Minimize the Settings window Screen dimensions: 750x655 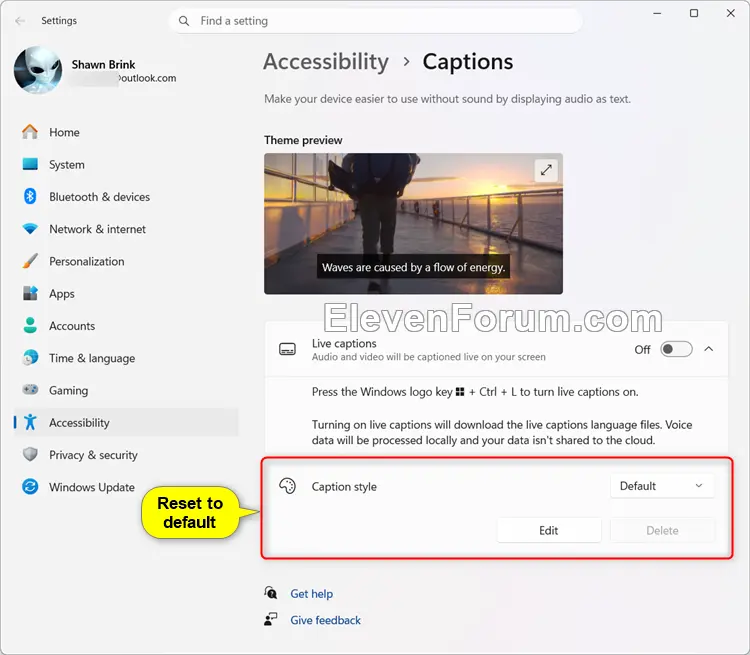[657, 13]
